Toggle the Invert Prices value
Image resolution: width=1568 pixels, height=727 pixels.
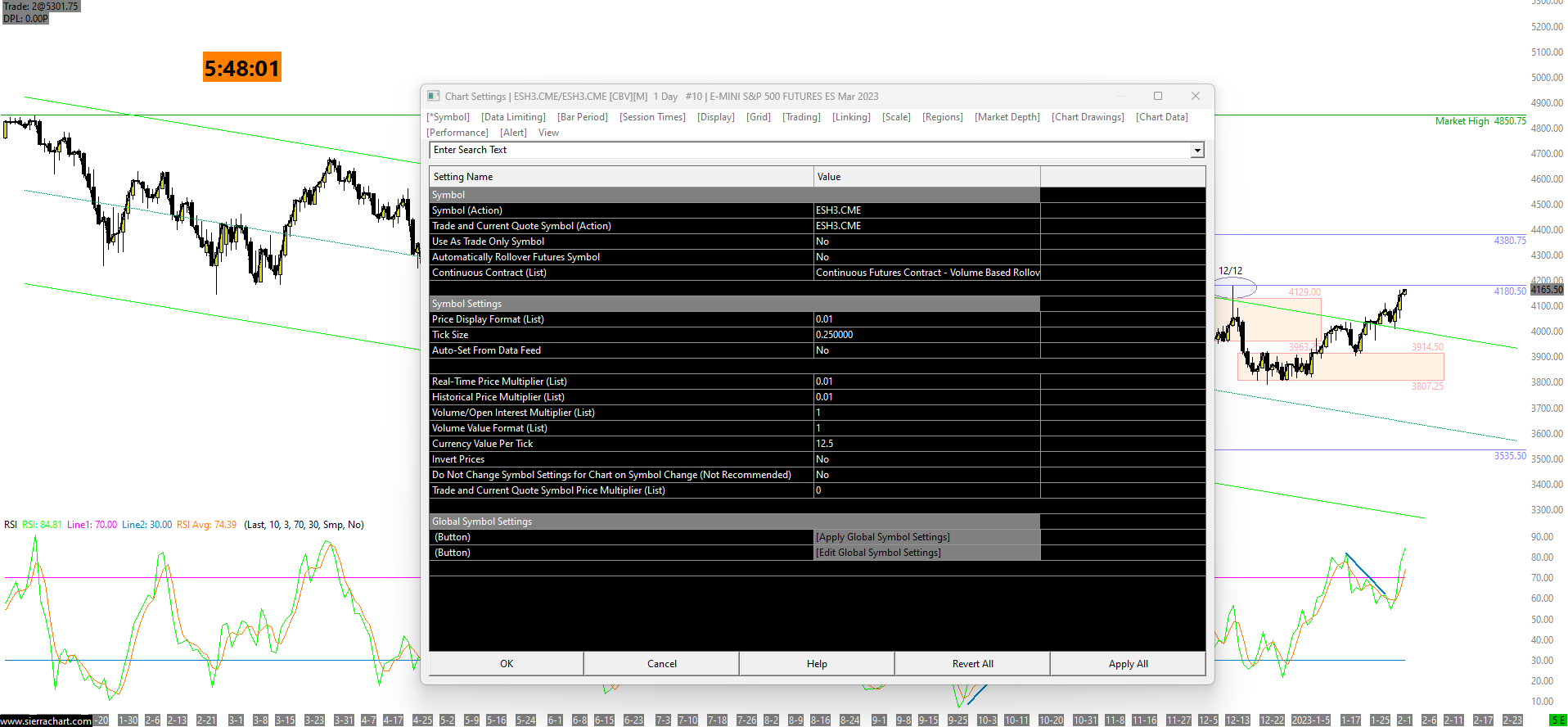927,459
